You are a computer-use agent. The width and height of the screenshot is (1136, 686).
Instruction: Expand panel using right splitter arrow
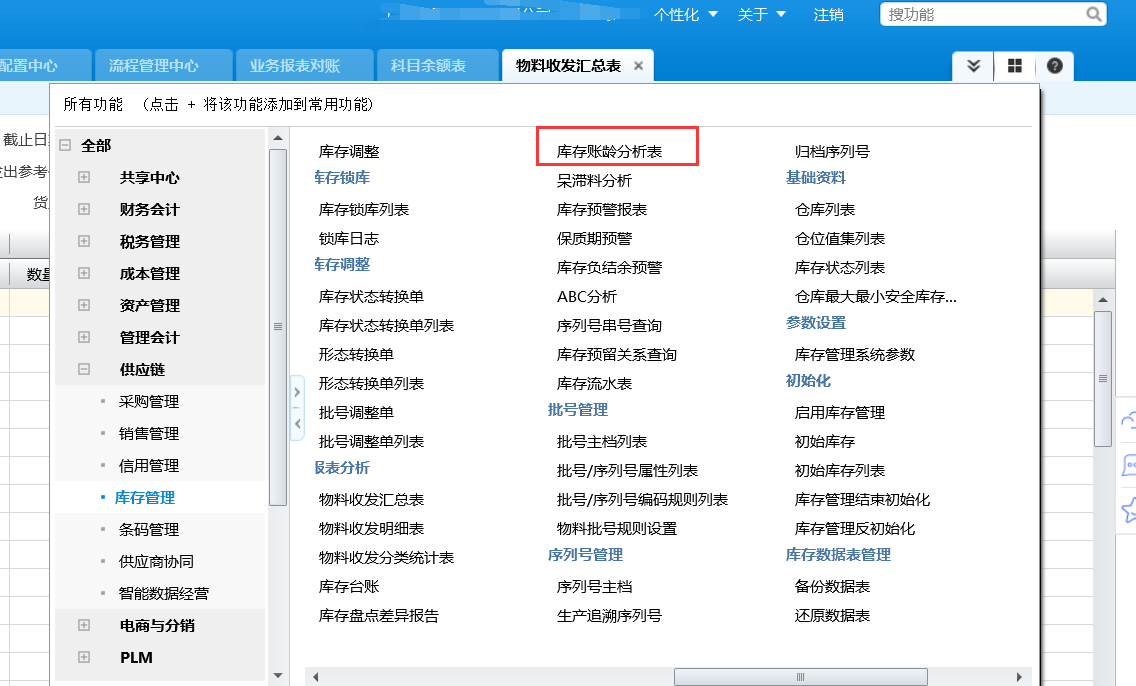[297, 393]
